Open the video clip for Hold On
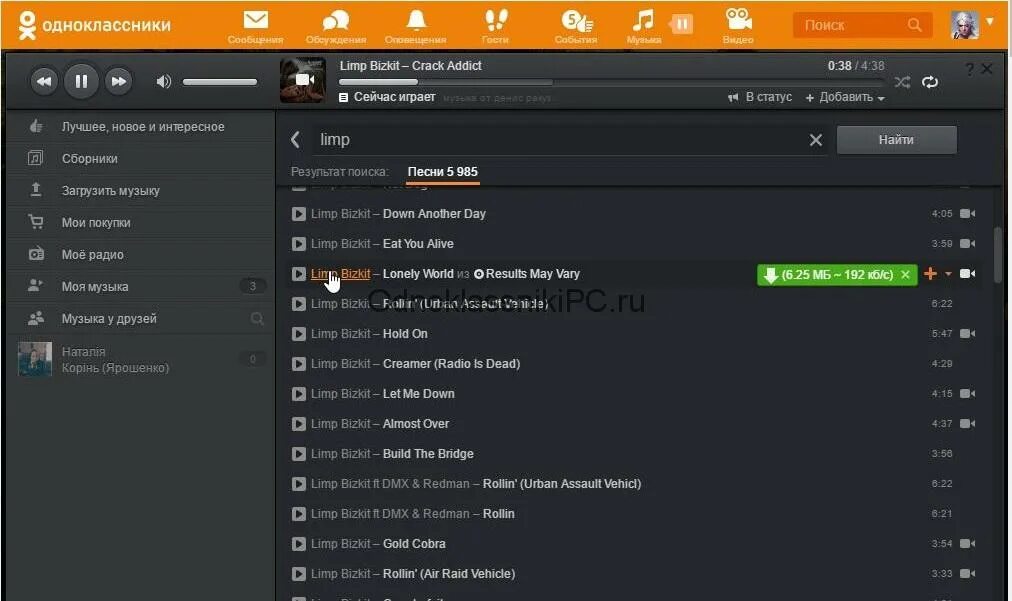 (967, 334)
